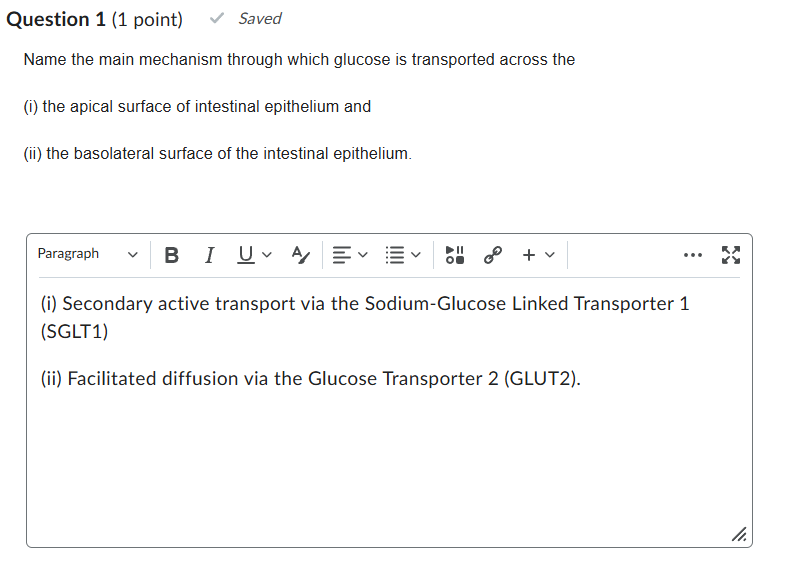Open the insert stuff media icon
Viewport: 803px width, 573px height.
click(x=455, y=254)
